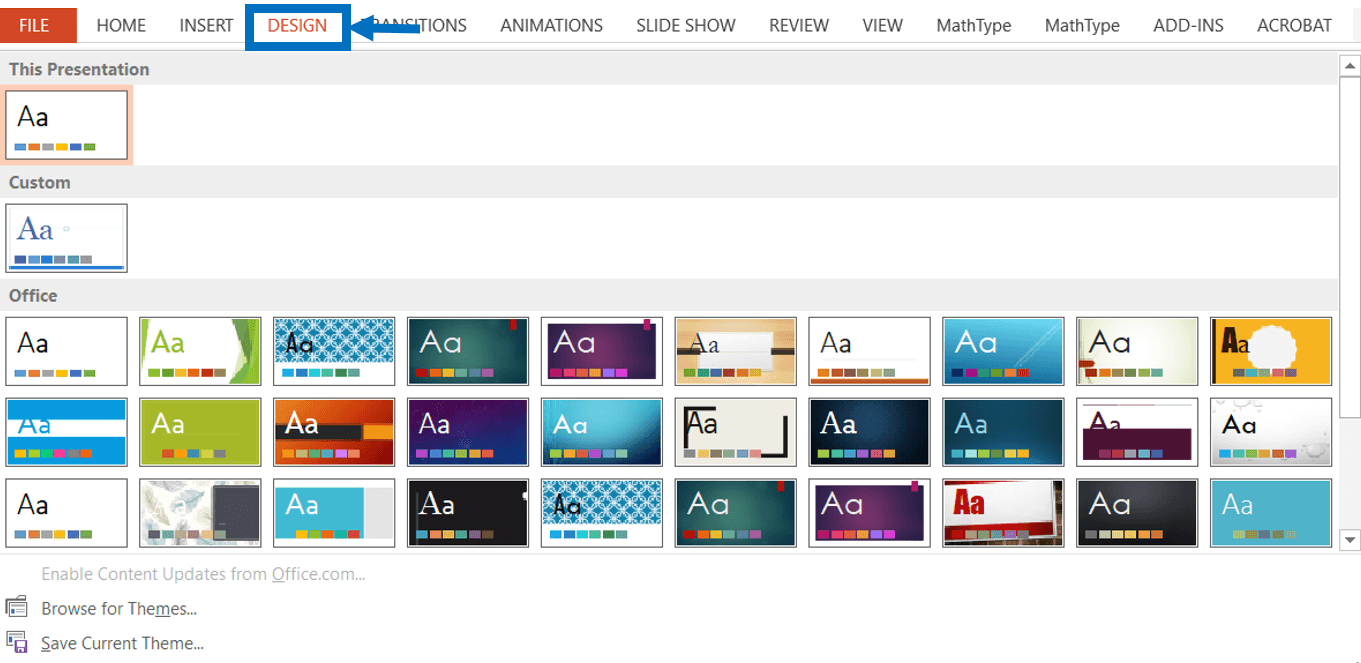Go to the ANIMATIONS tab

click(551, 25)
